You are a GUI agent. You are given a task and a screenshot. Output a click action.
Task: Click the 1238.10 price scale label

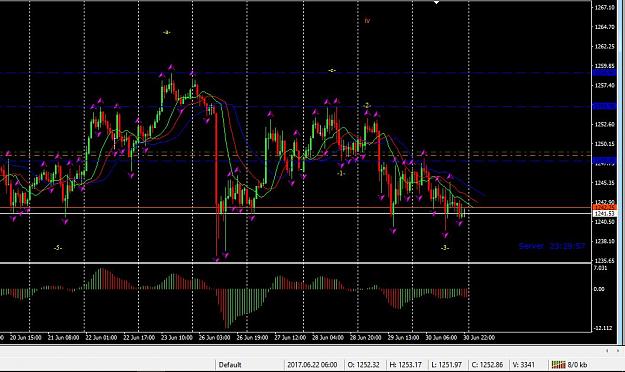605,241
